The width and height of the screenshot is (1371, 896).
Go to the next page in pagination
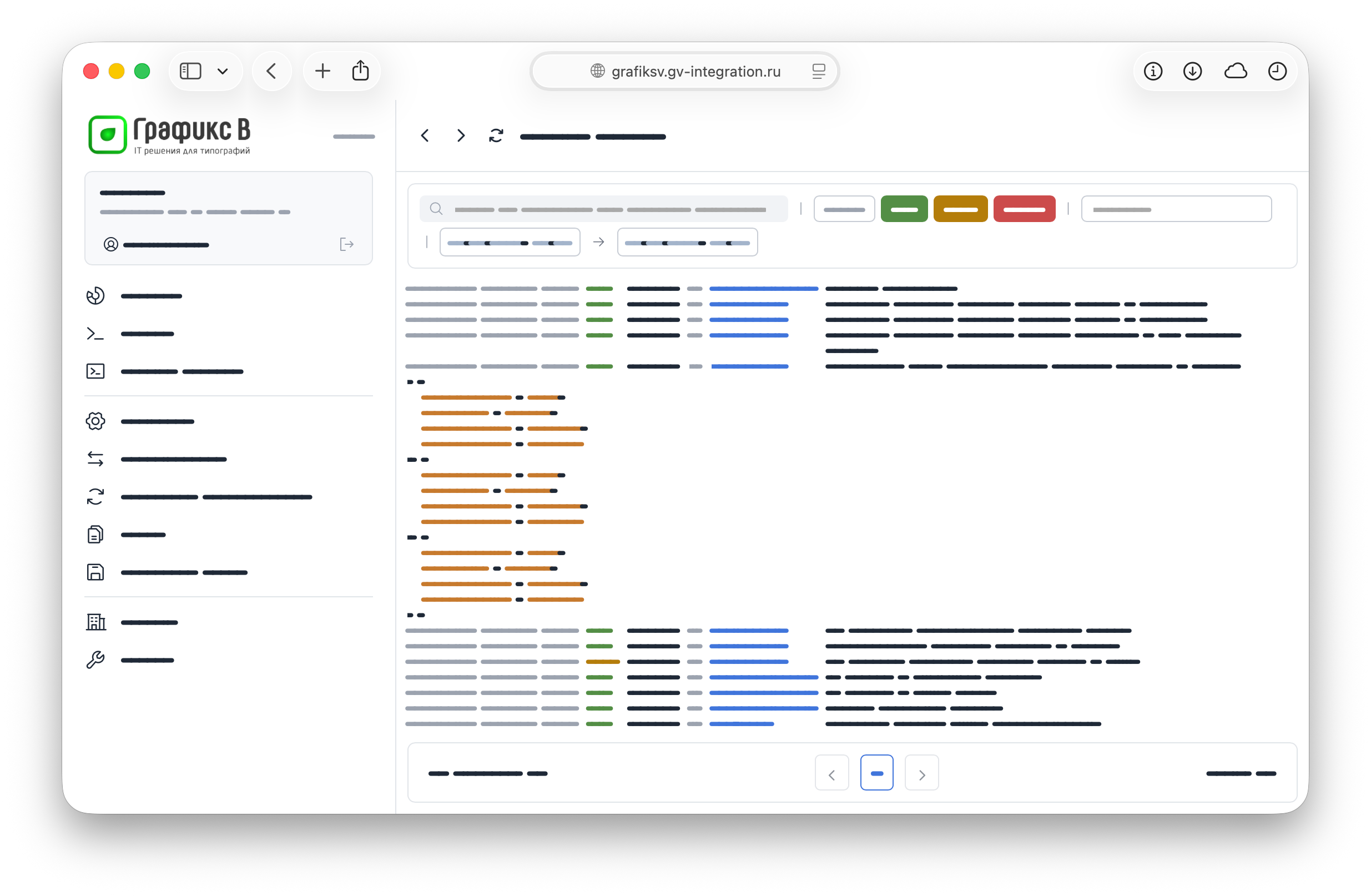pos(923,774)
